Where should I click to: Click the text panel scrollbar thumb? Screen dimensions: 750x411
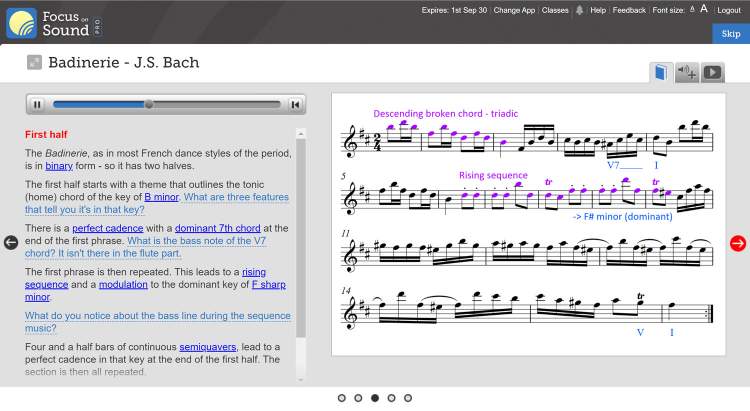[x=300, y=238]
